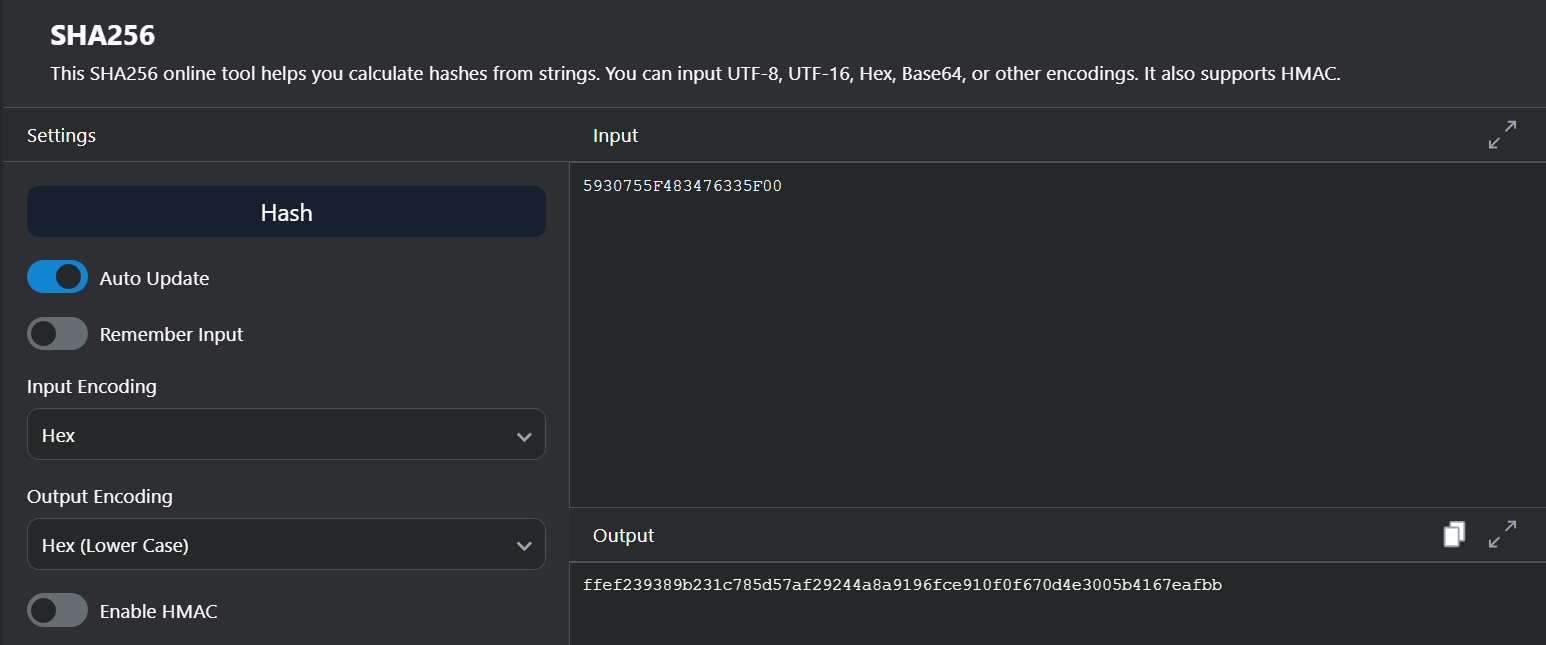Expand the Input panel to fullscreen

(x=1502, y=135)
